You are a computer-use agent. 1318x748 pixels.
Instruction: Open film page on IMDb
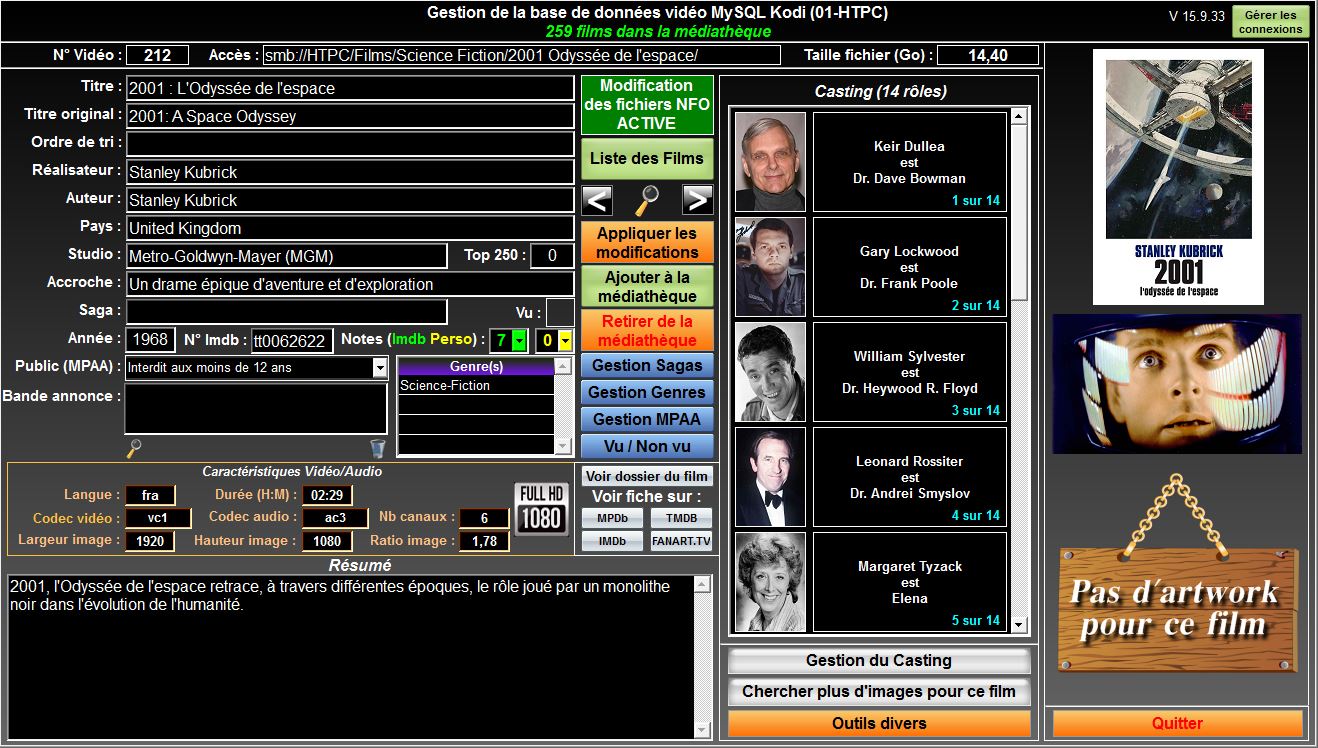[x=612, y=541]
